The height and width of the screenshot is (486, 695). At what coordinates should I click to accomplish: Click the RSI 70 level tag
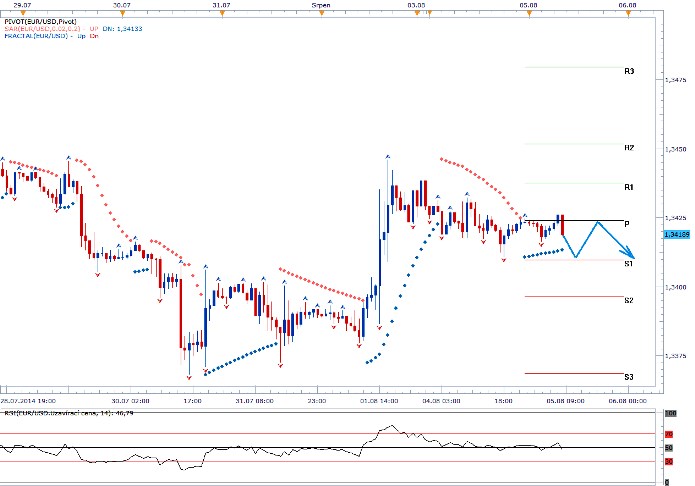coord(668,434)
